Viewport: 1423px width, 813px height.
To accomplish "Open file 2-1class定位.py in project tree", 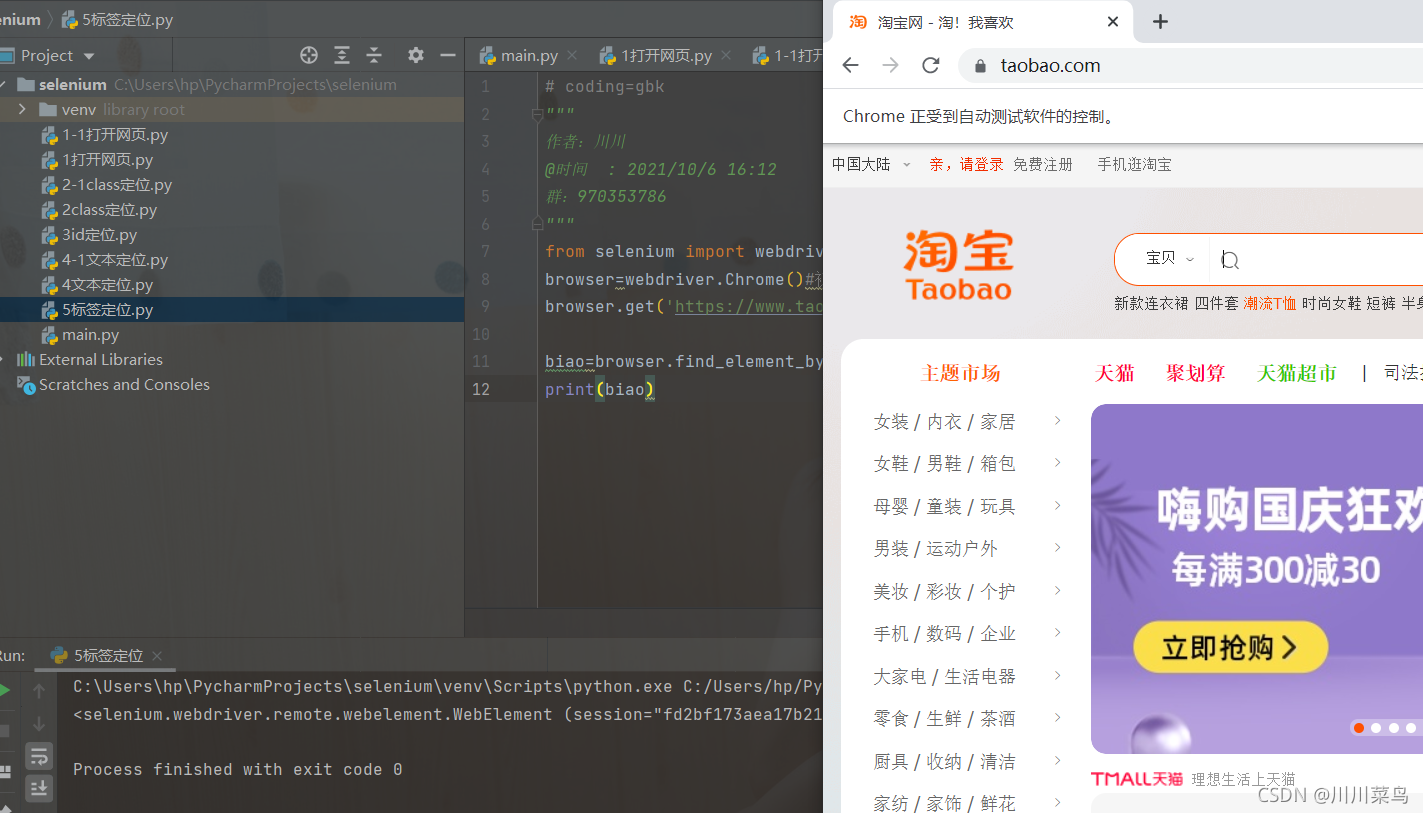I will pyautogui.click(x=117, y=185).
